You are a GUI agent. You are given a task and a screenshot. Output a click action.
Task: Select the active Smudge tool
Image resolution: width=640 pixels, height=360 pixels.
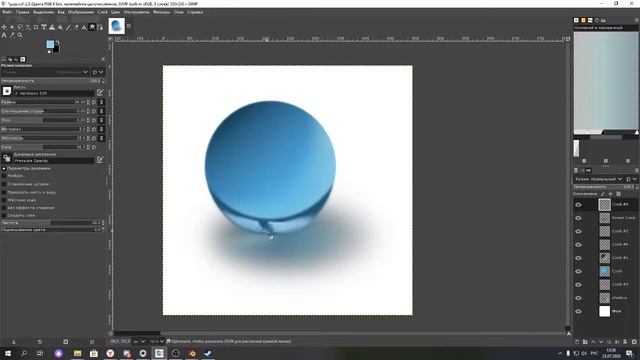(92, 27)
